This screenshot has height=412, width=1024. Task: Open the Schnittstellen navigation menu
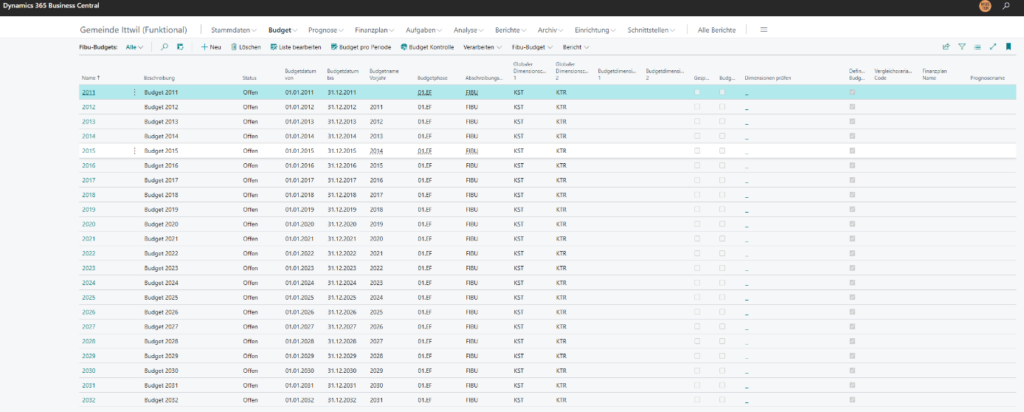tap(651, 30)
